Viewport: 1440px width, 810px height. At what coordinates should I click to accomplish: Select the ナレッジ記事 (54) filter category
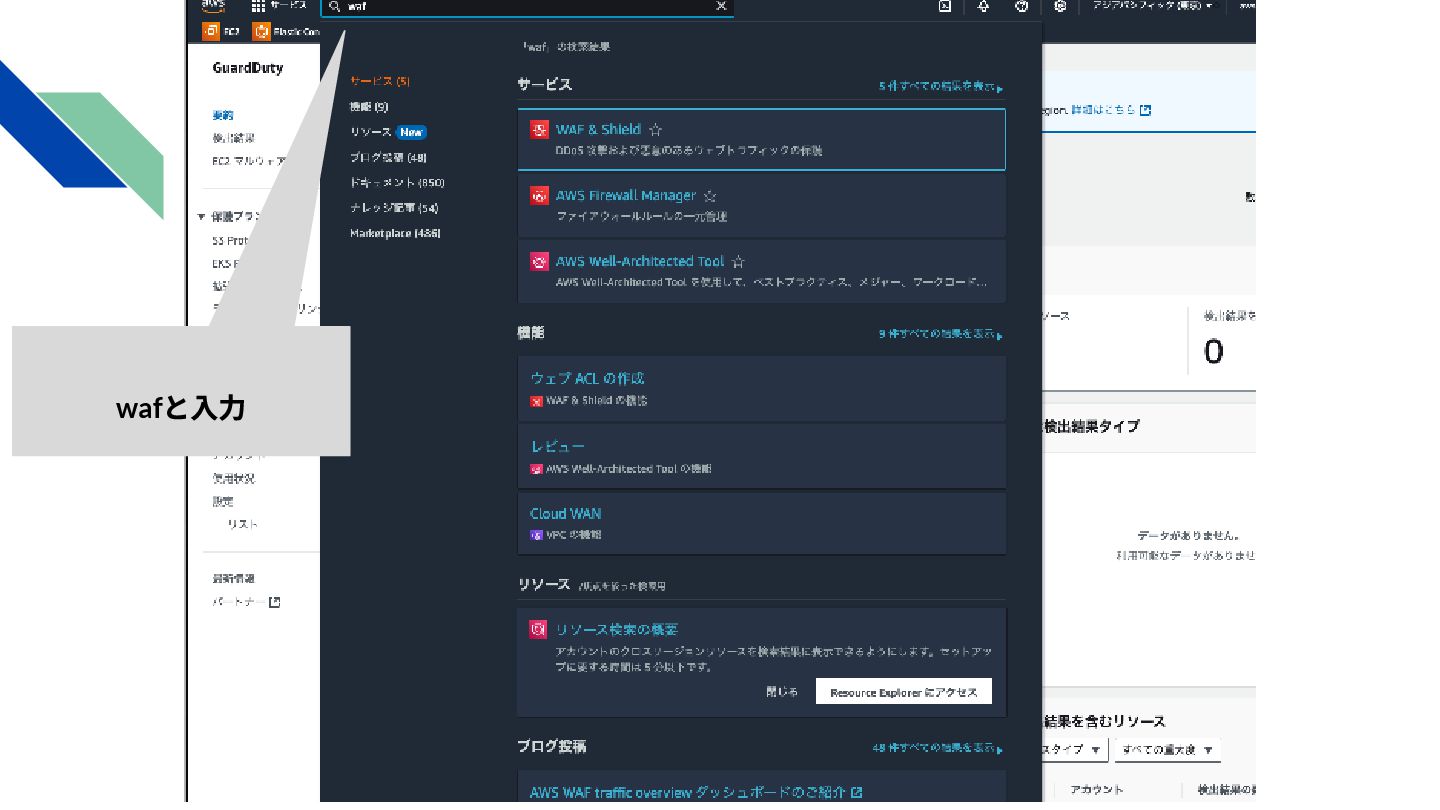point(394,208)
